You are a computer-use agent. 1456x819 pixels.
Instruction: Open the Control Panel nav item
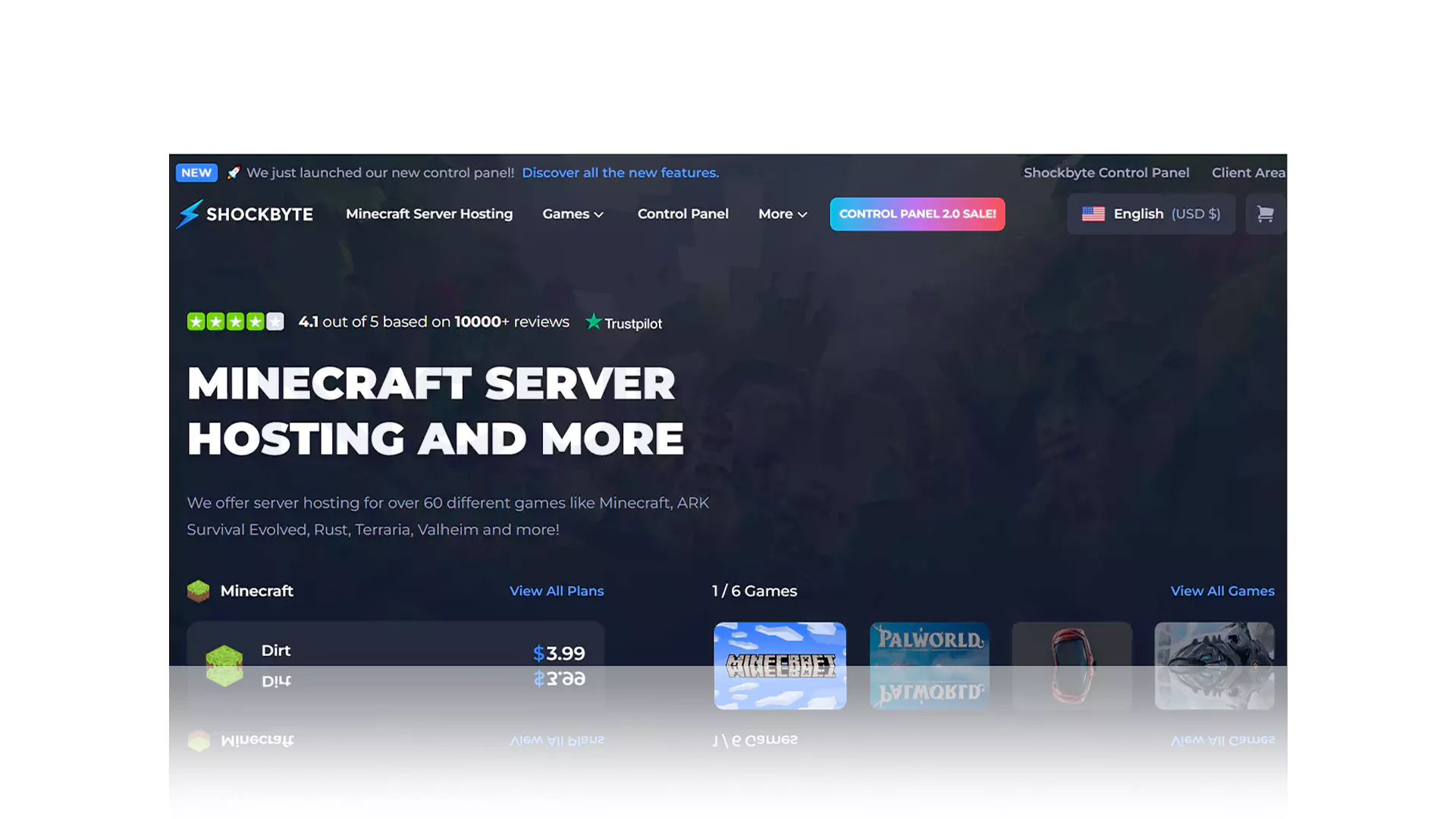click(x=682, y=214)
